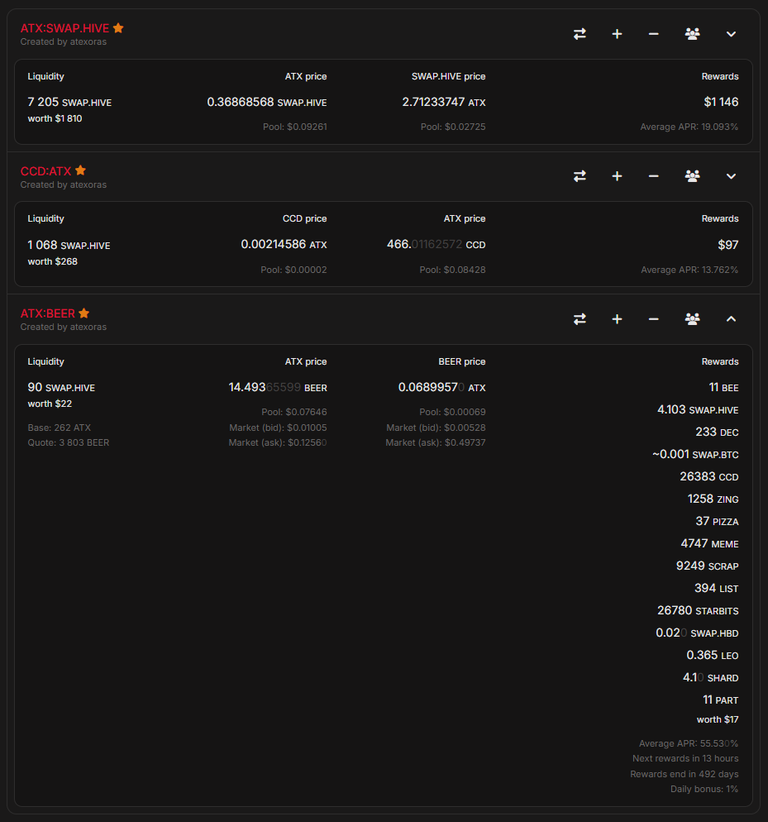The image size is (768, 822).
Task: Click 'Market (ask): $0.49737' under BEER price
Action: pyautogui.click(x=436, y=443)
